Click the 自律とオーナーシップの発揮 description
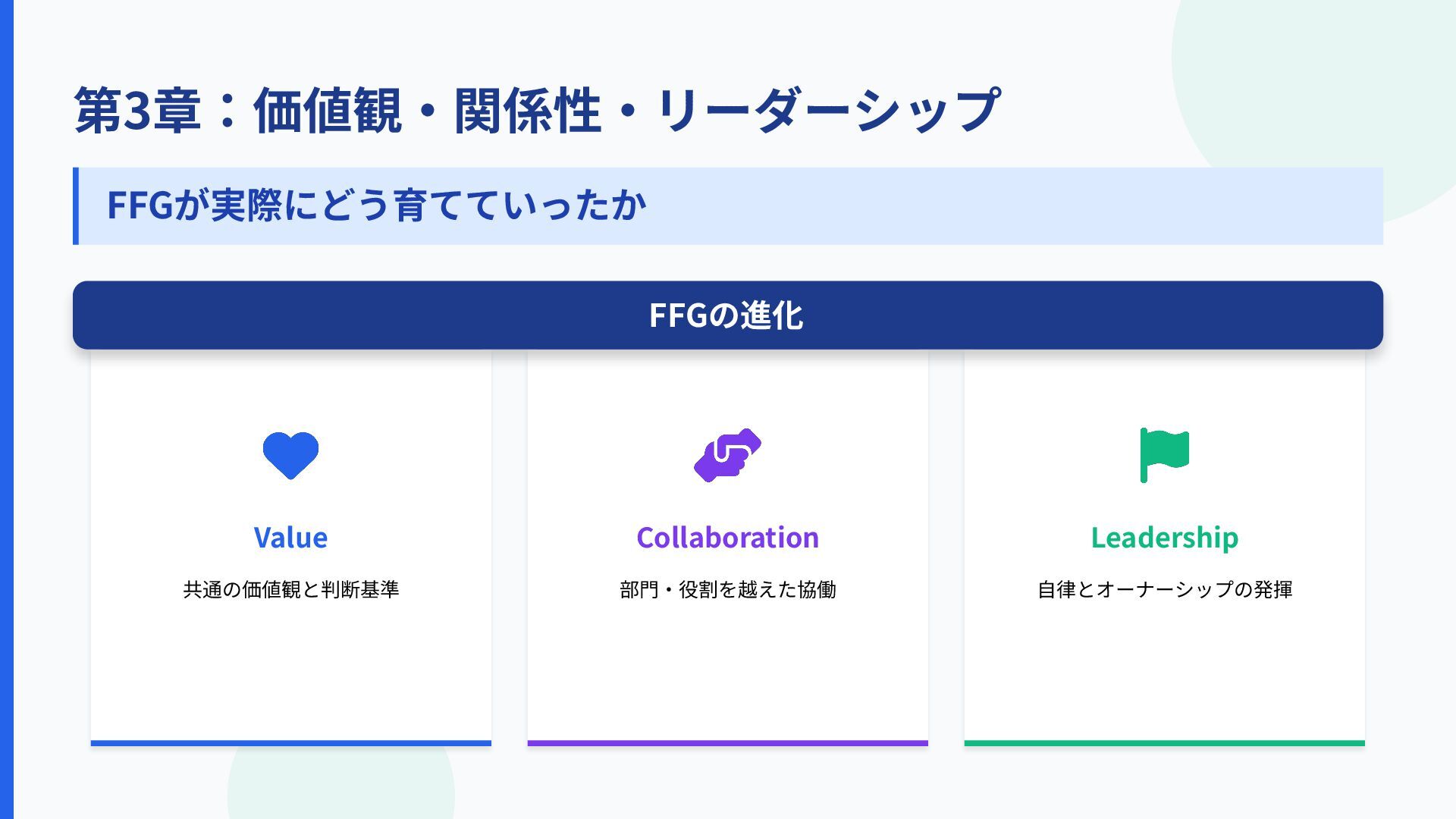 coord(1164,589)
